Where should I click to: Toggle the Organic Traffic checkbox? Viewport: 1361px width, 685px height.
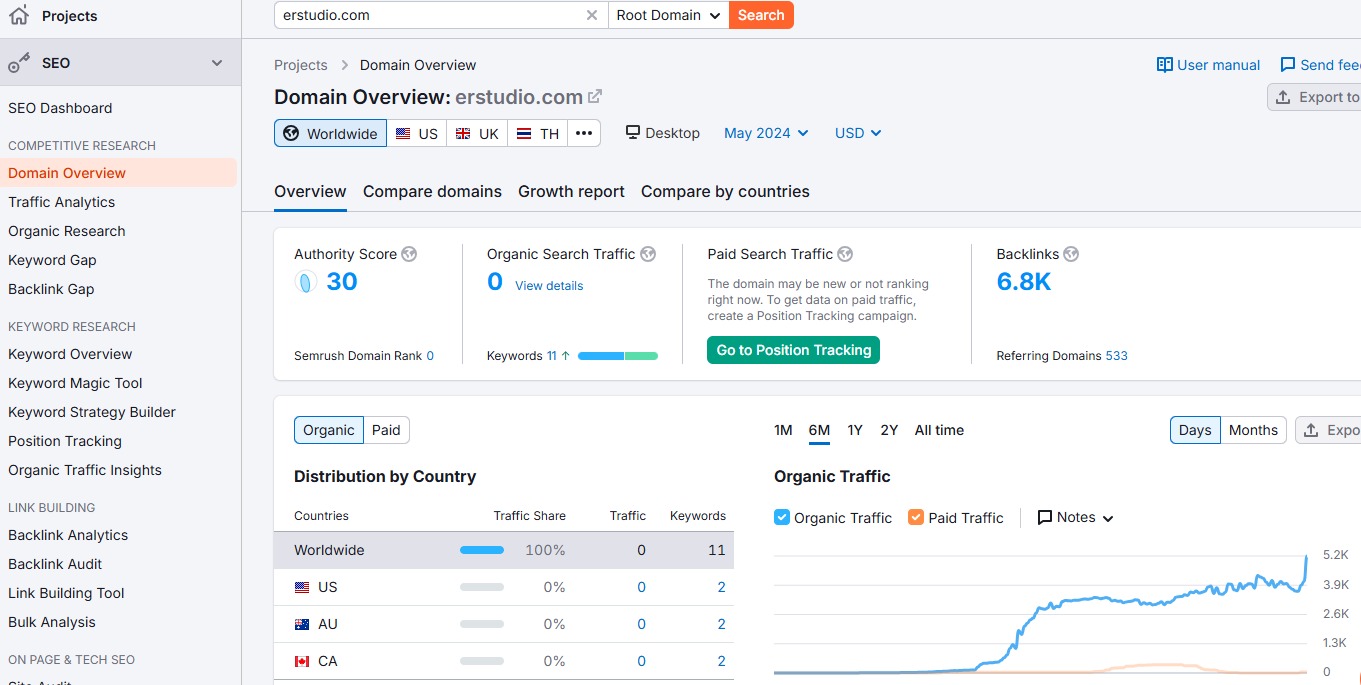click(x=782, y=517)
